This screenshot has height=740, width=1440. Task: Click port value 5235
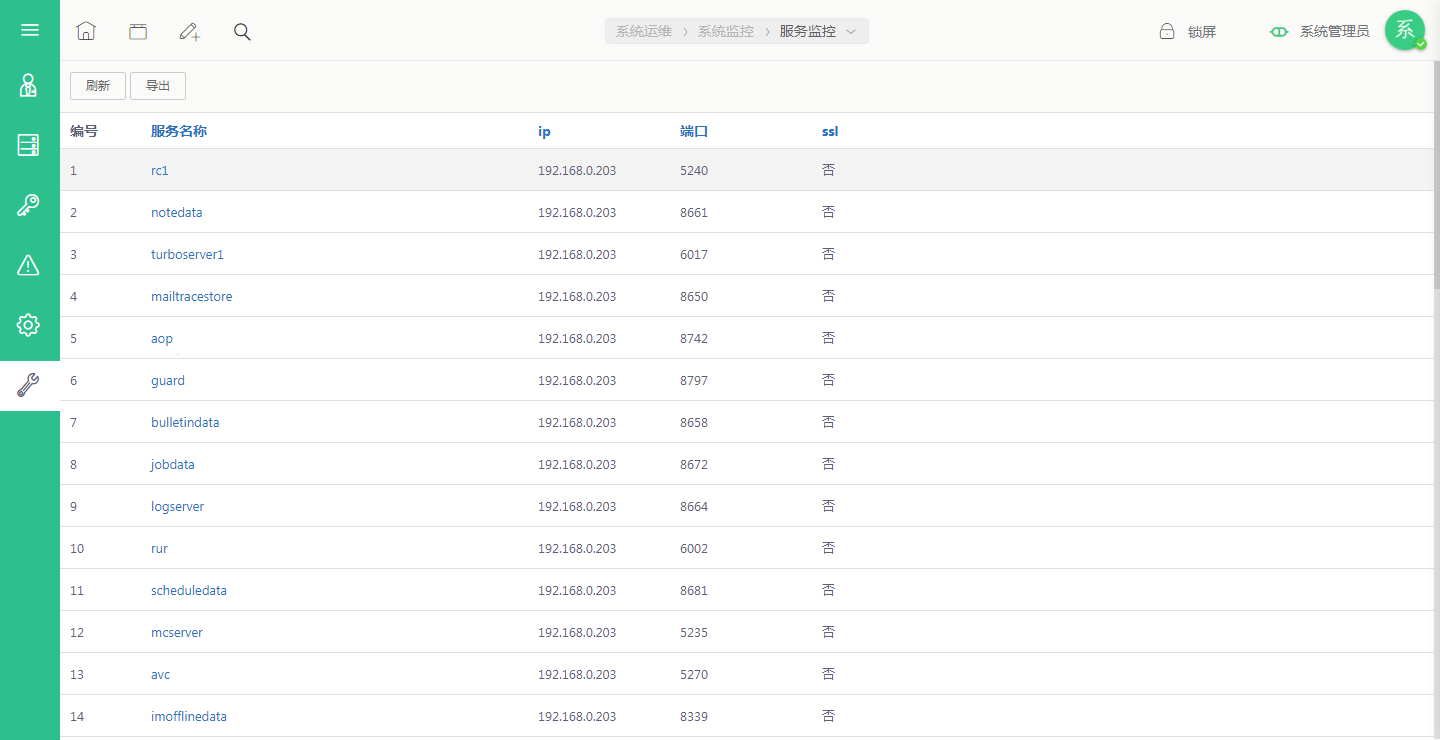694,633
